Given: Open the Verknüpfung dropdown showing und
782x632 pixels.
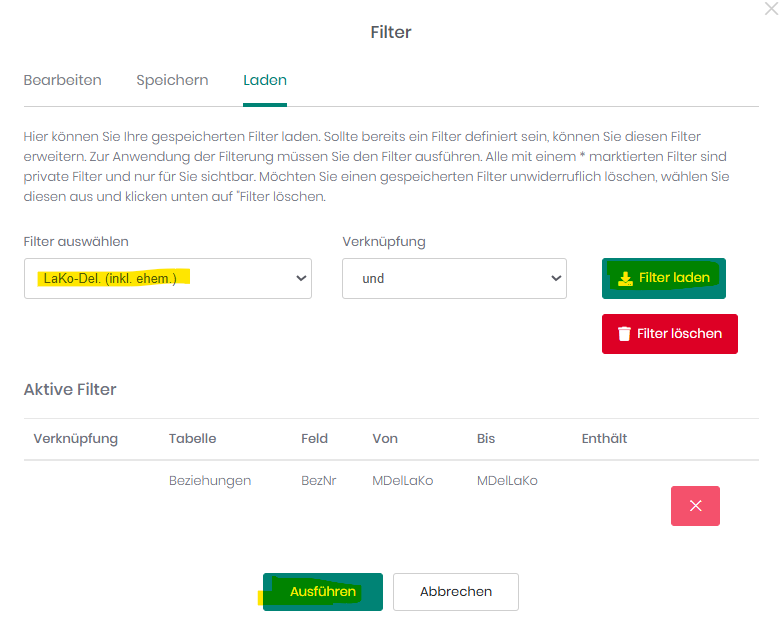Looking at the screenshot, I should coord(454,278).
